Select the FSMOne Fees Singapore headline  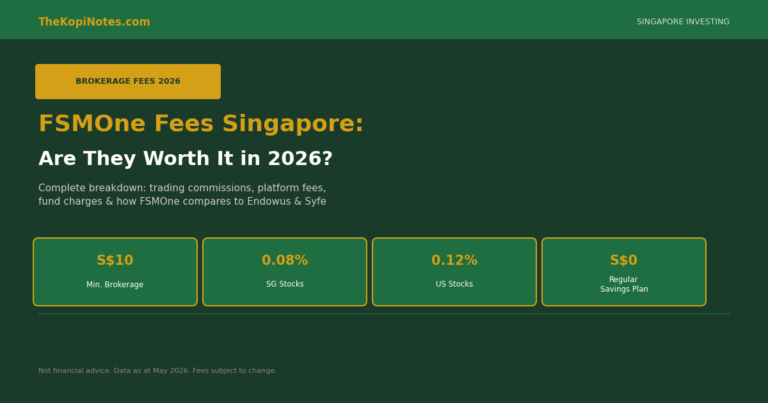click(x=201, y=123)
